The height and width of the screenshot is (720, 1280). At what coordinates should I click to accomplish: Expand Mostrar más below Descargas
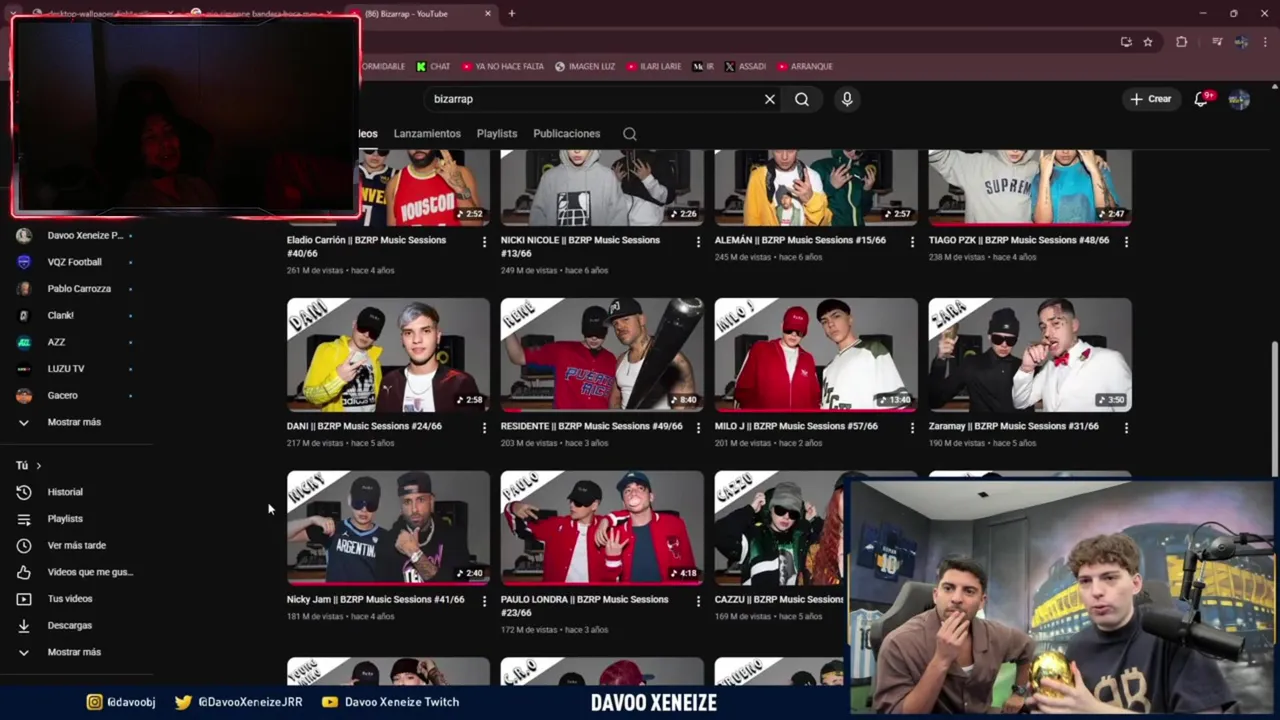point(74,652)
